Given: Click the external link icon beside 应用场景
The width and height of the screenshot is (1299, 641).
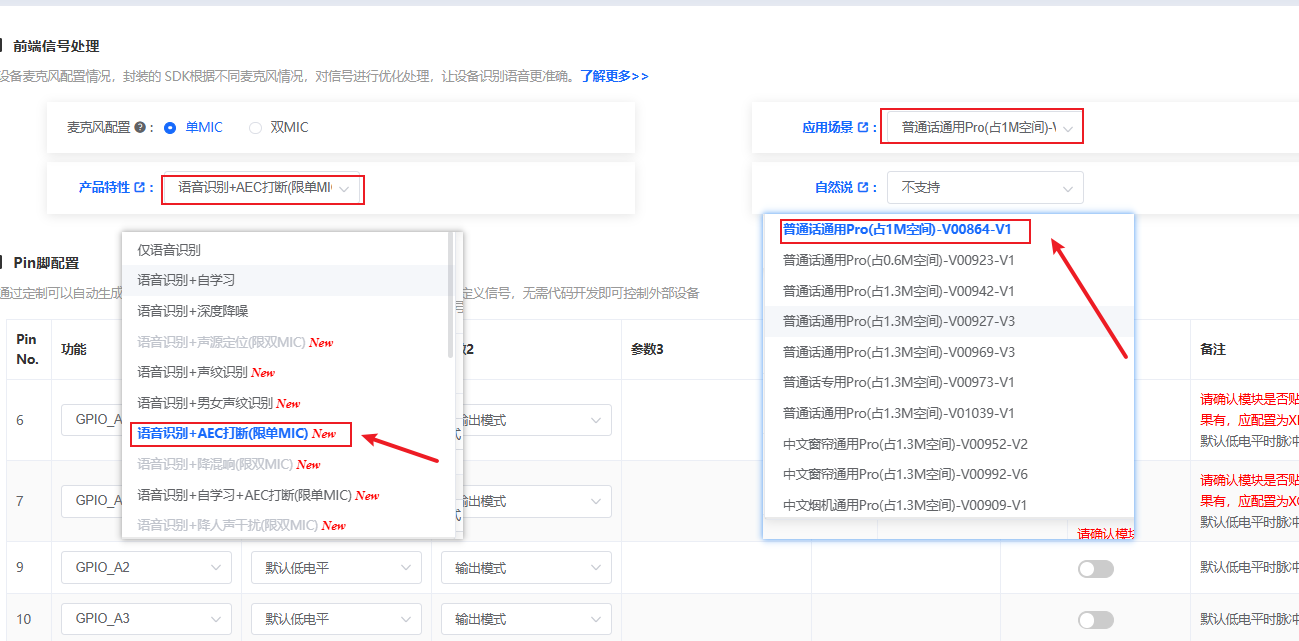Looking at the screenshot, I should pyautogui.click(x=862, y=128).
